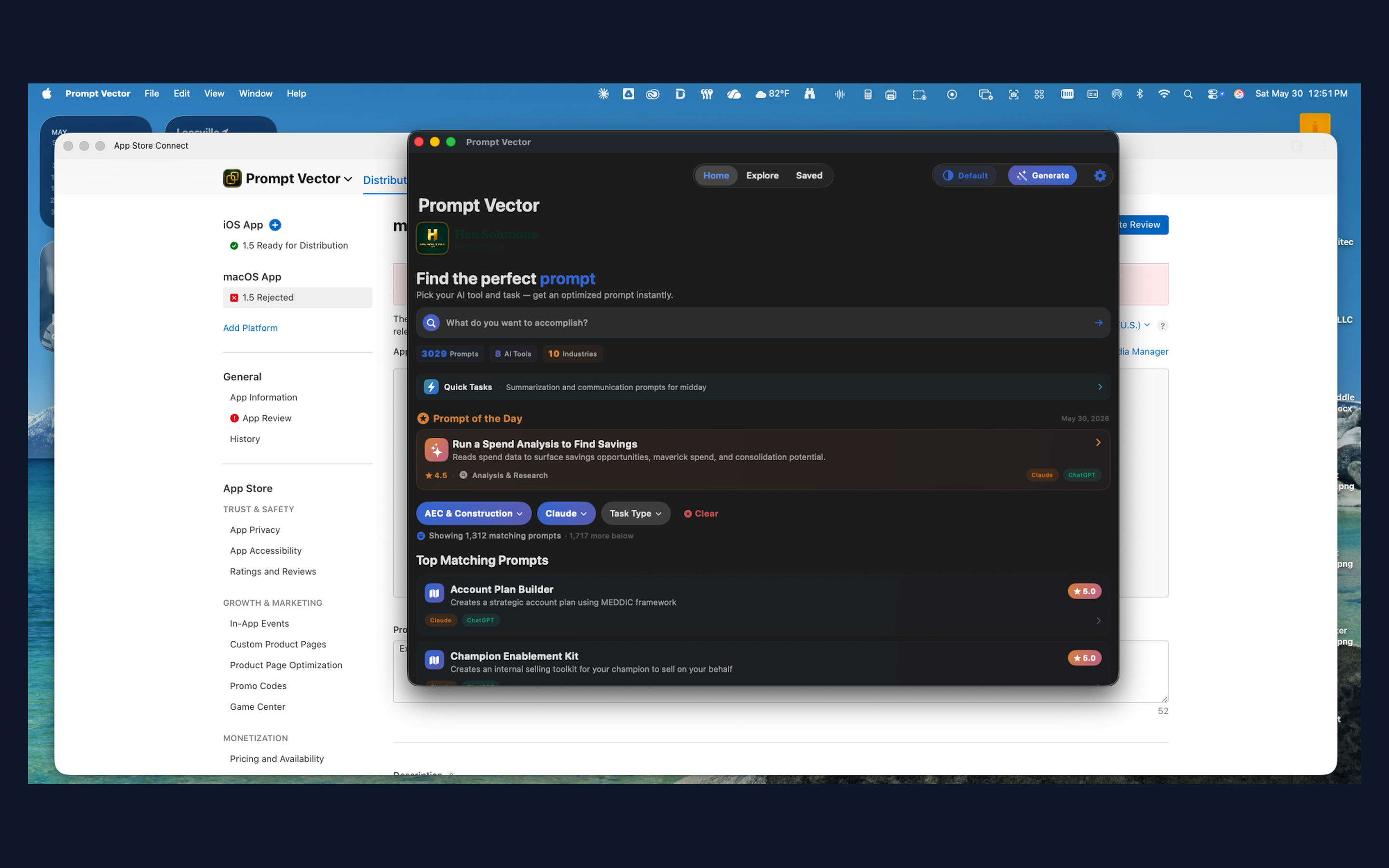Open Spend Analysis prompt via its chevron
Image resolution: width=1389 pixels, height=868 pixels.
(x=1098, y=443)
